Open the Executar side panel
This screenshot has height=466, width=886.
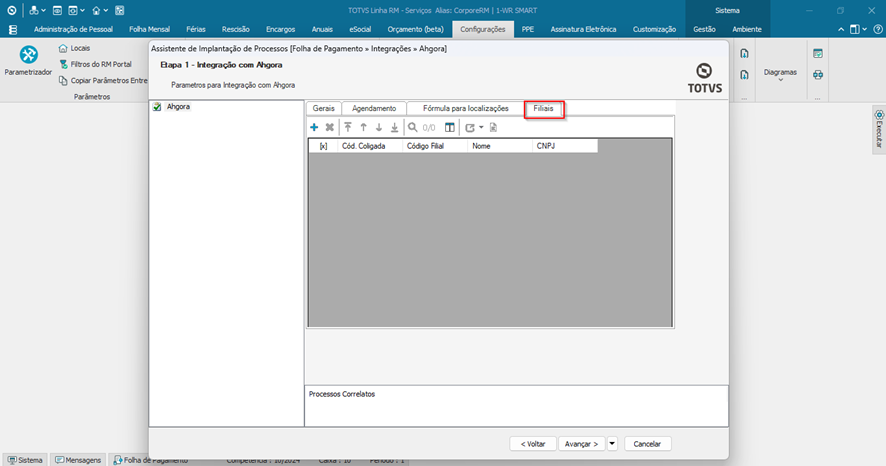point(879,129)
